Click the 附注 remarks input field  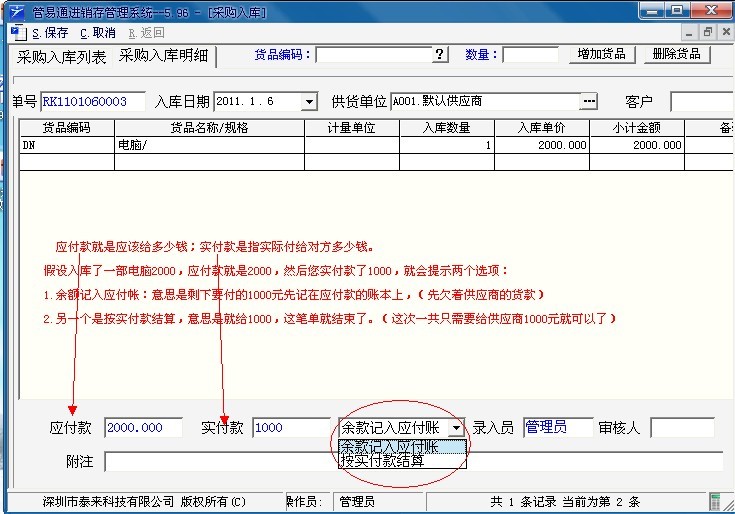(413, 462)
